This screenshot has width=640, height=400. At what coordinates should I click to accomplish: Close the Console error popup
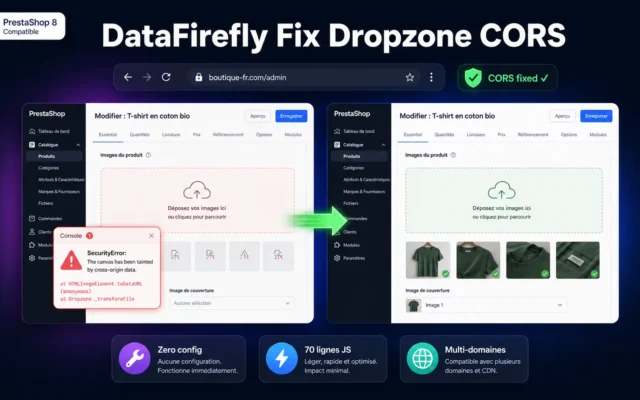click(x=151, y=236)
